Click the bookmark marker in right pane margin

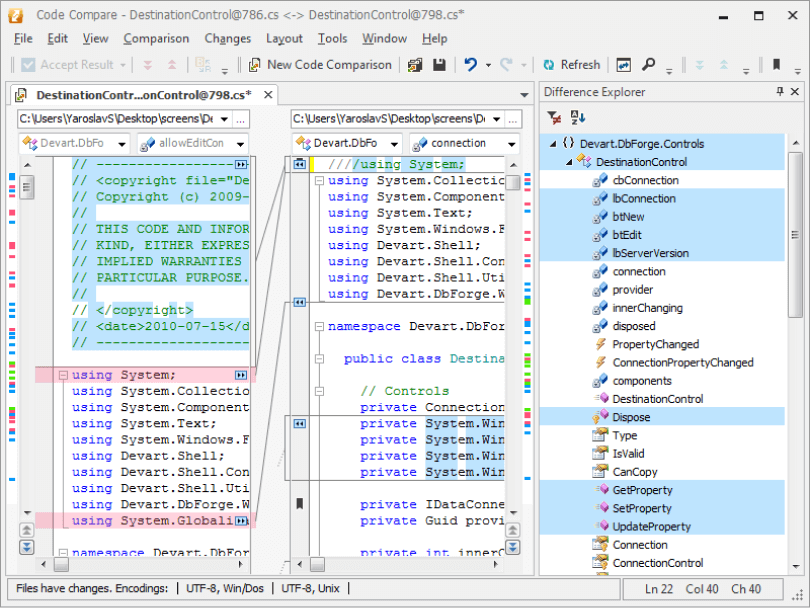click(300, 504)
